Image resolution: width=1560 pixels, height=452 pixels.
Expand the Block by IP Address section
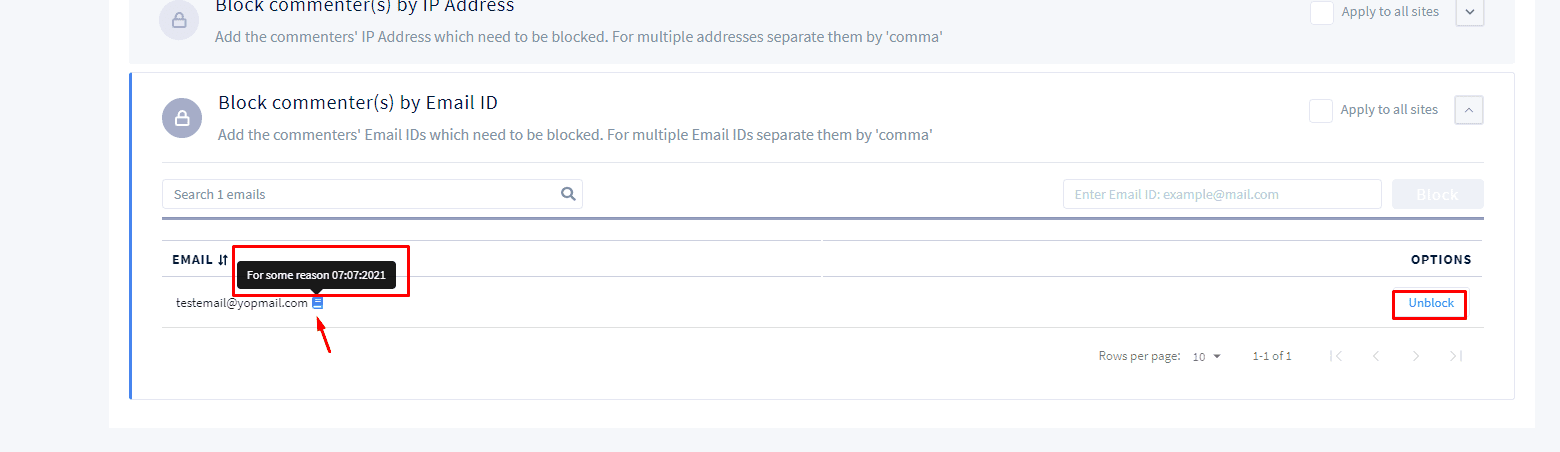1469,12
